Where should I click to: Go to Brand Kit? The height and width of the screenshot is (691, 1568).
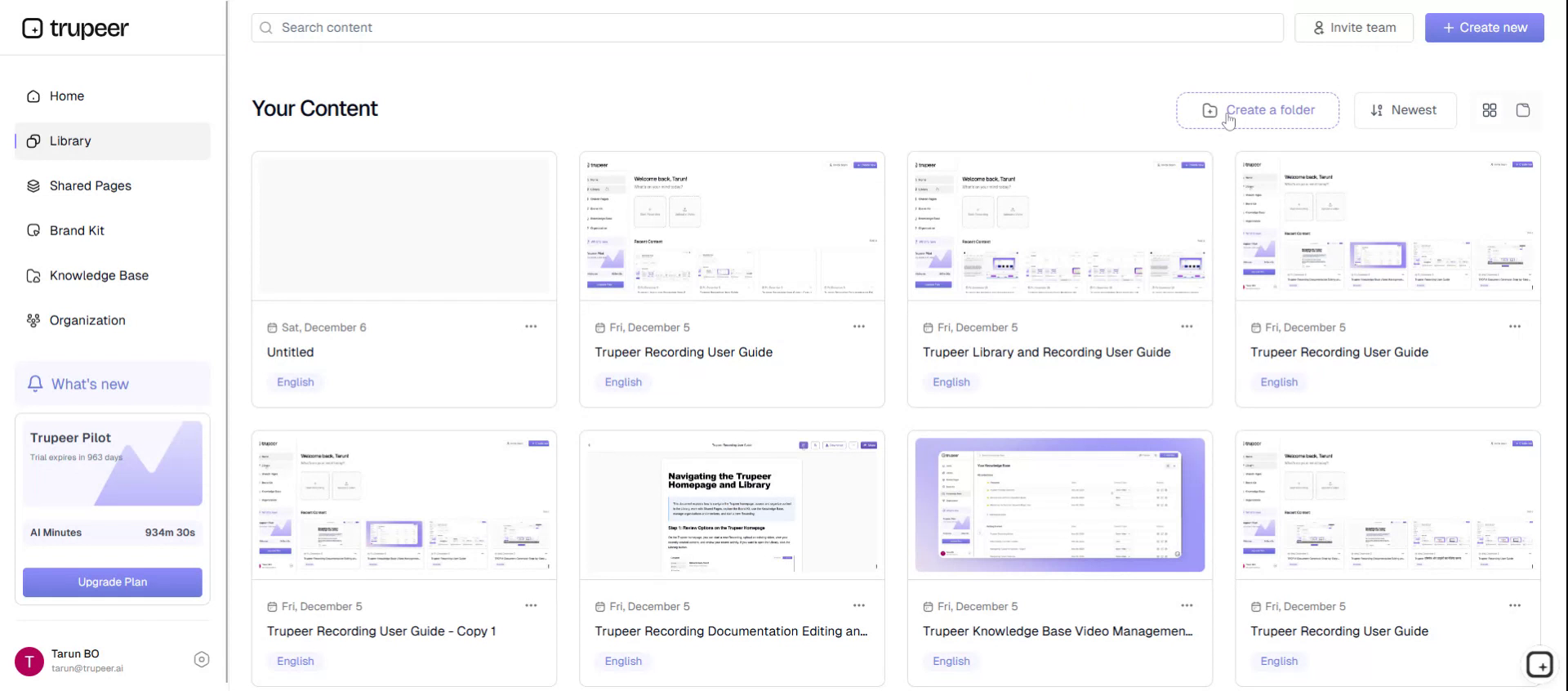[113, 231]
